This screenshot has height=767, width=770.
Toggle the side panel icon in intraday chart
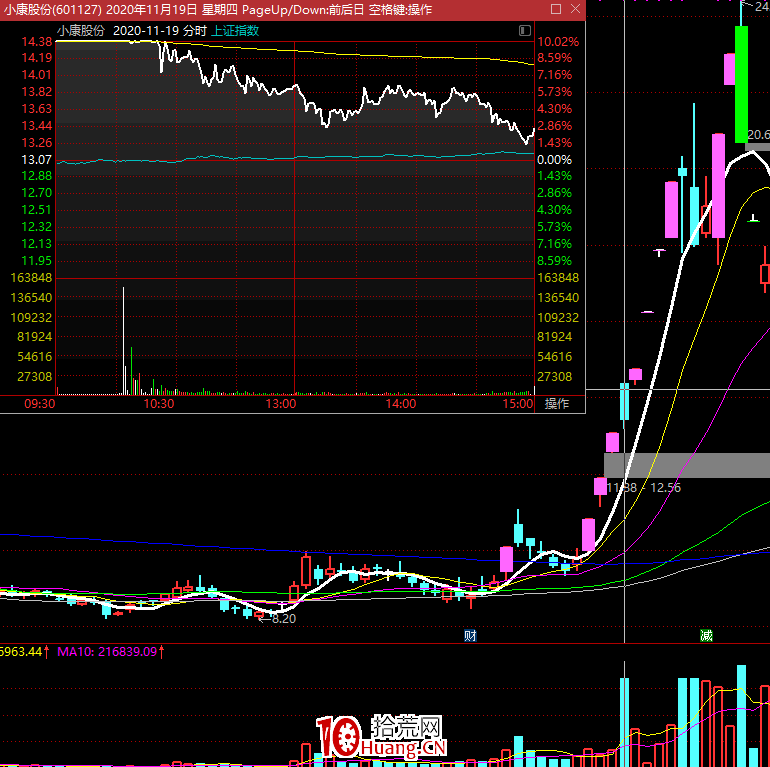pos(524,31)
